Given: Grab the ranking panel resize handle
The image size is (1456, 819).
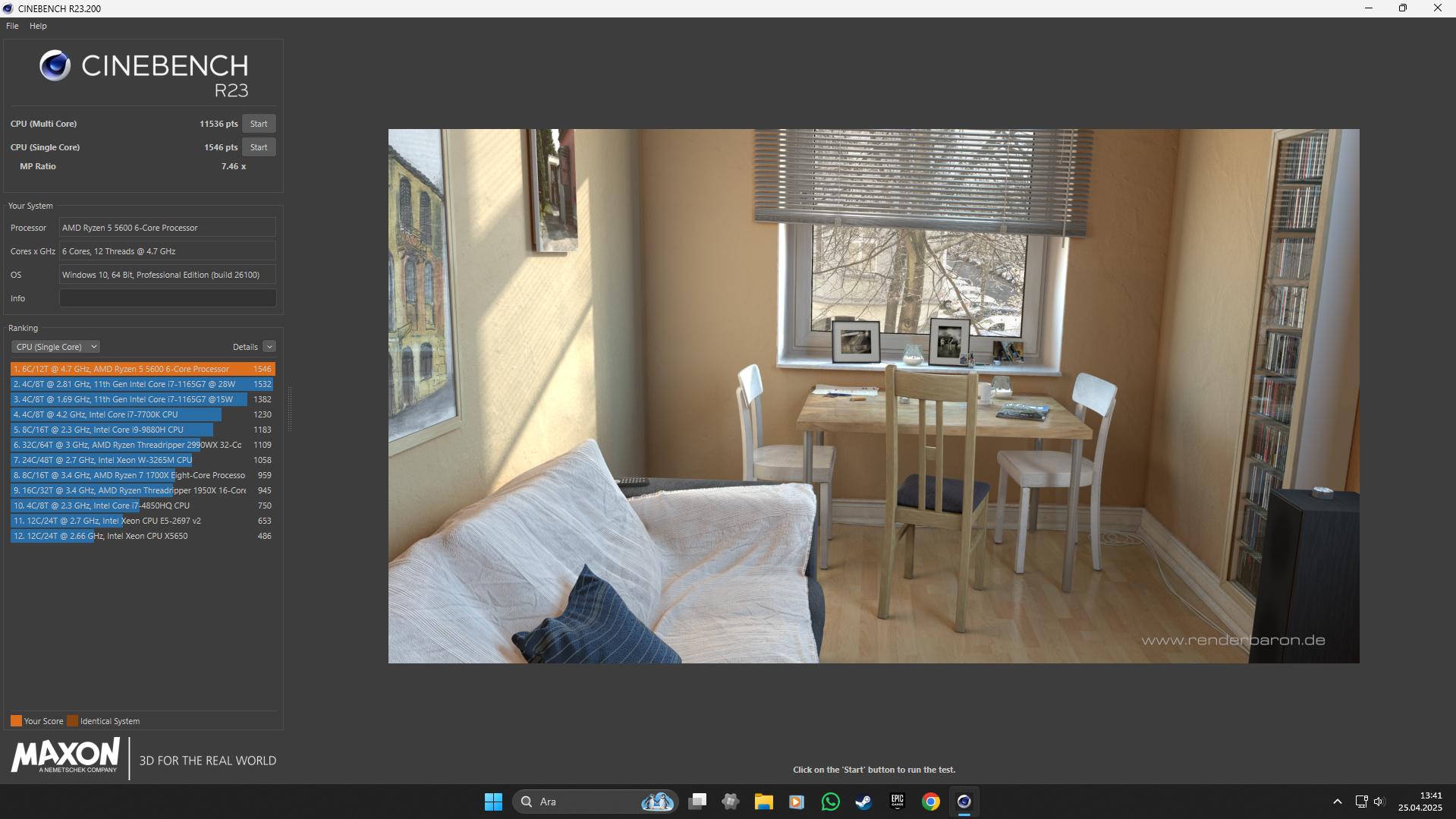Looking at the screenshot, I should [x=290, y=410].
